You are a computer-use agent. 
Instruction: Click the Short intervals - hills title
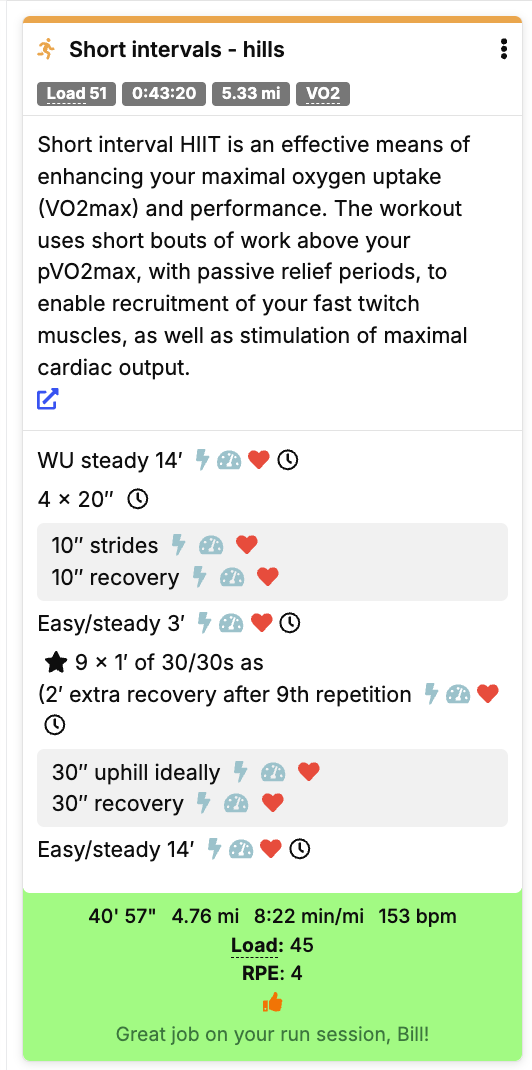[177, 49]
